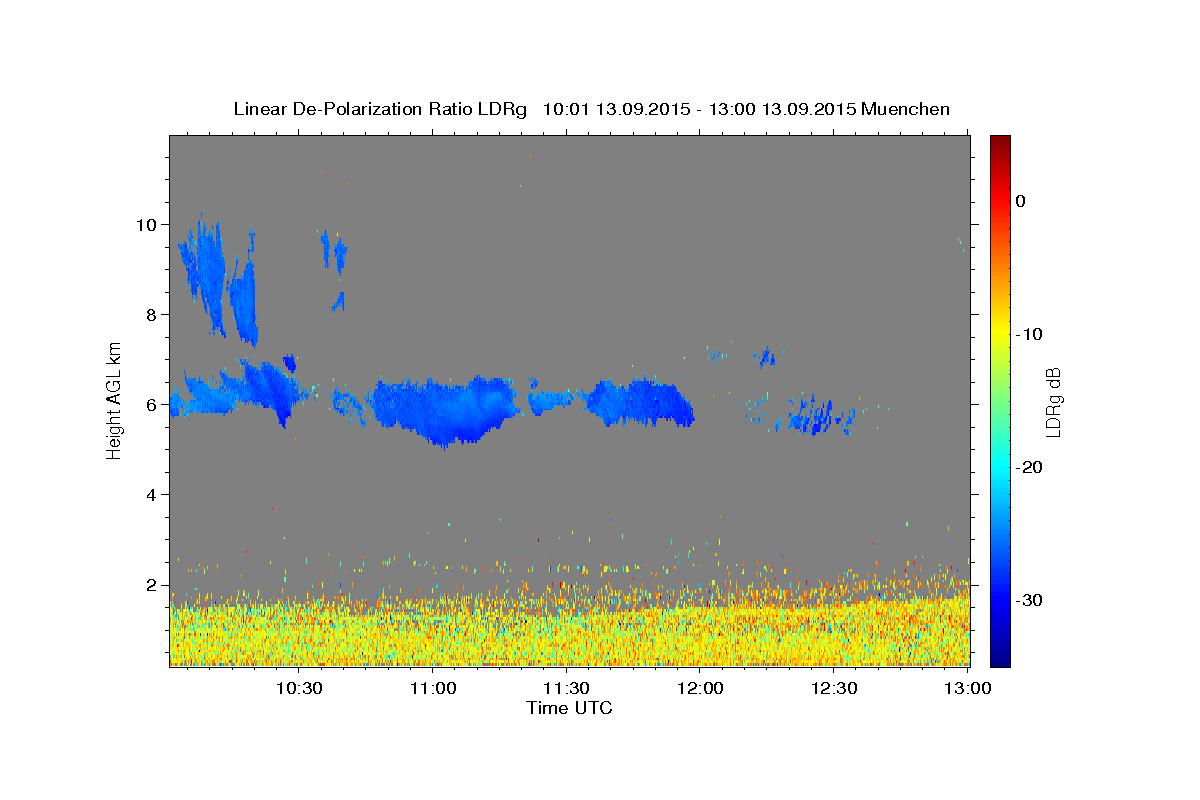Click the colorbar value label 0
The width and height of the screenshot is (1200, 800).
[1020, 201]
